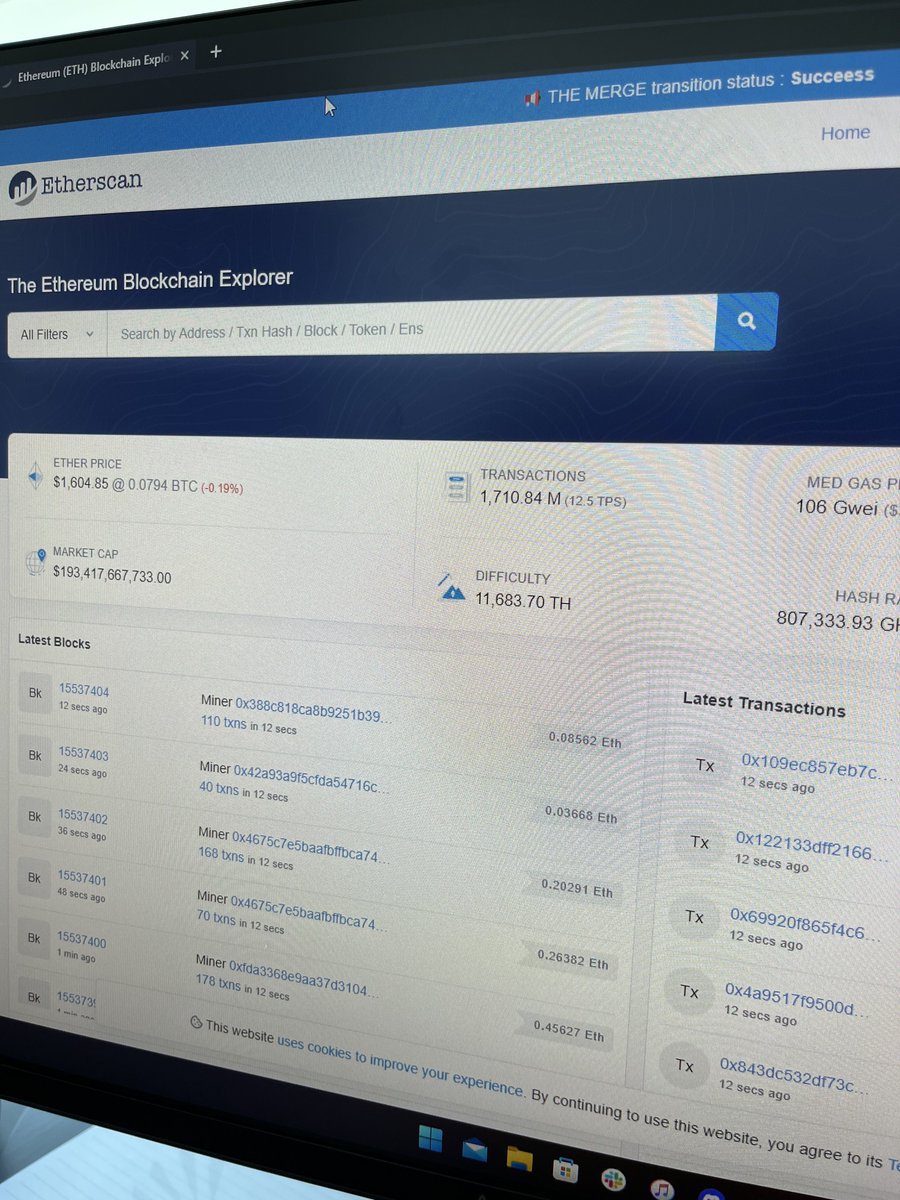
Task: Click the Market Cap globe icon
Action: [x=36, y=562]
